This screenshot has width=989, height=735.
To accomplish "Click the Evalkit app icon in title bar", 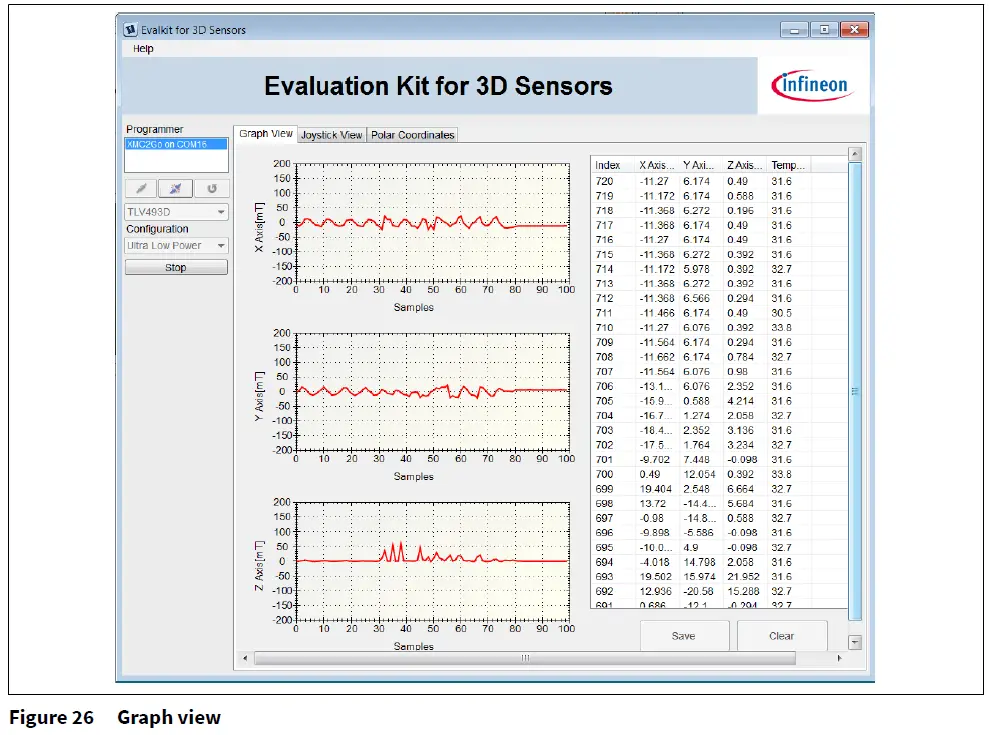I will point(130,30).
